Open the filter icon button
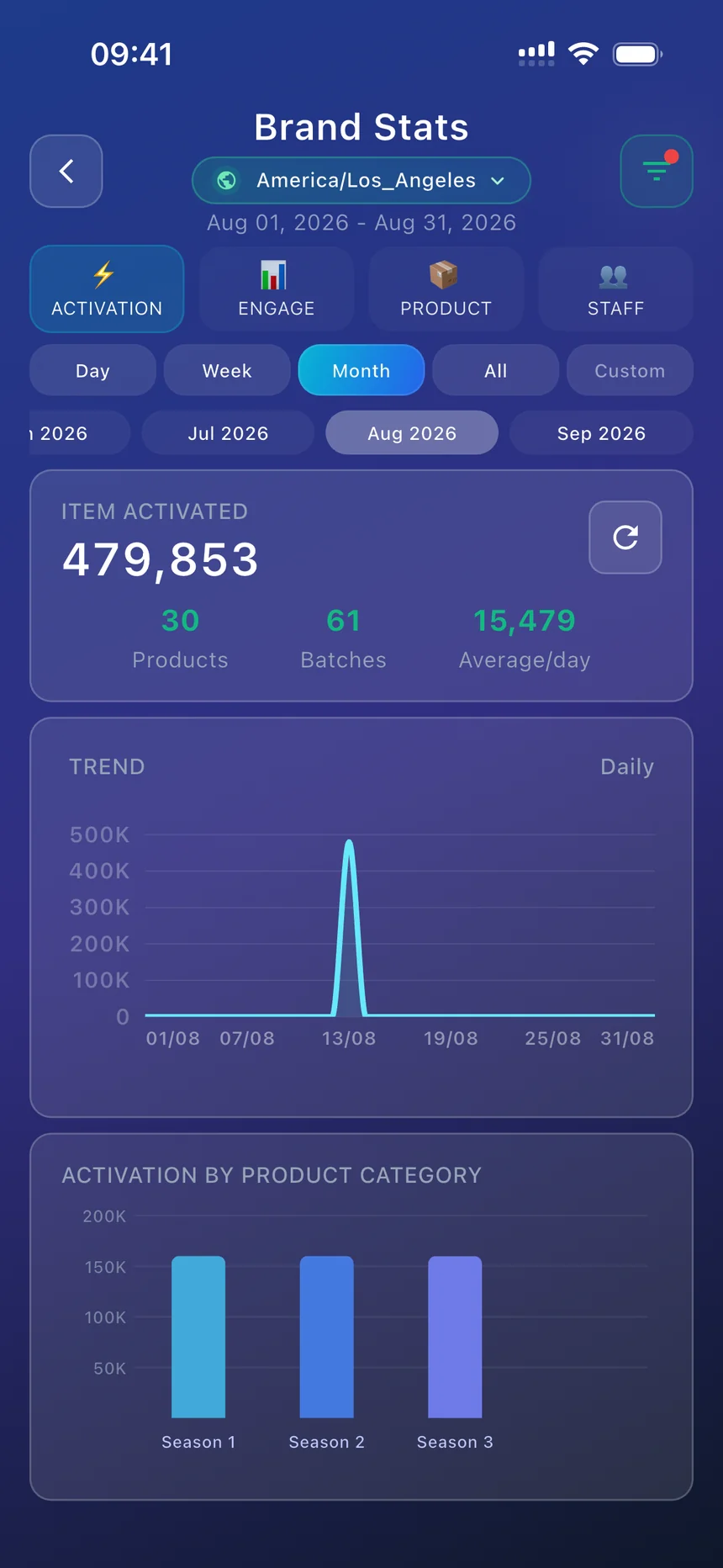The height and width of the screenshot is (1568, 723). pos(657,171)
